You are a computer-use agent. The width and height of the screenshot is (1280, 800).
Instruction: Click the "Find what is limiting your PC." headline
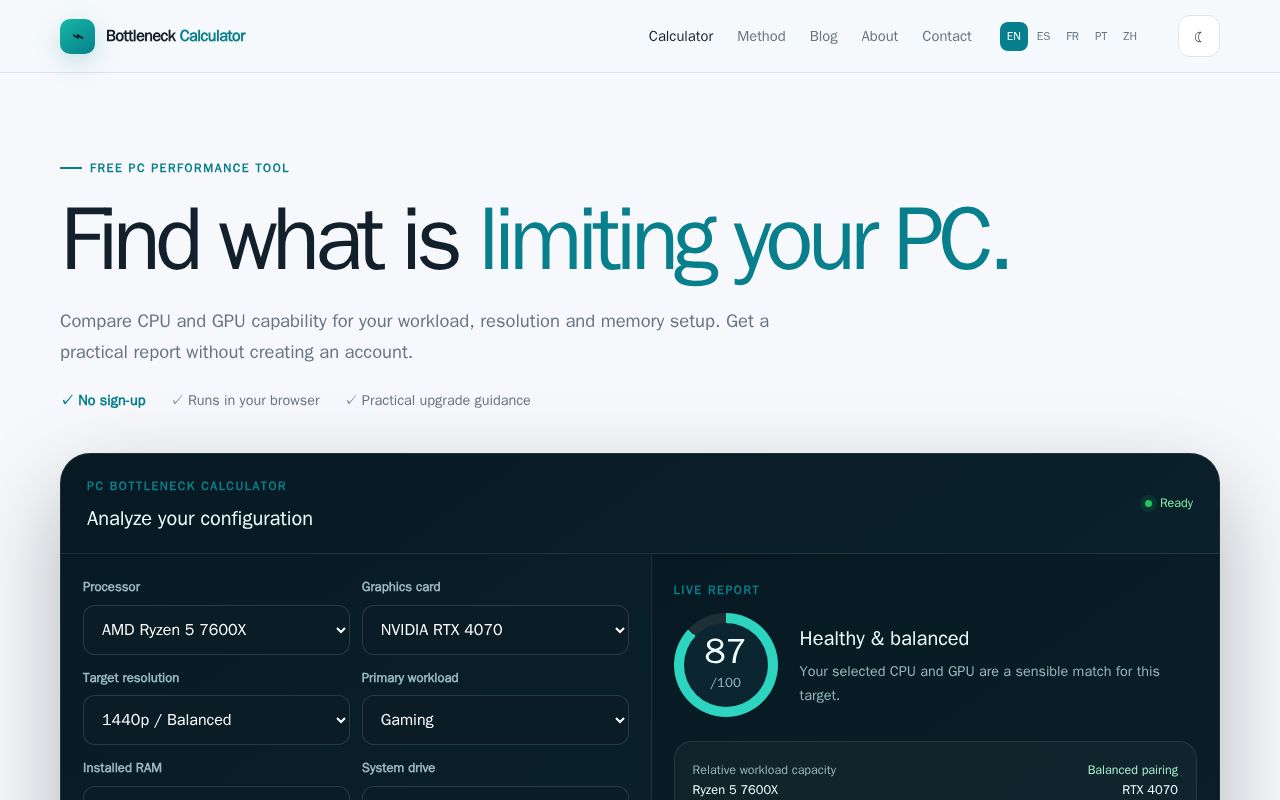[x=535, y=240]
